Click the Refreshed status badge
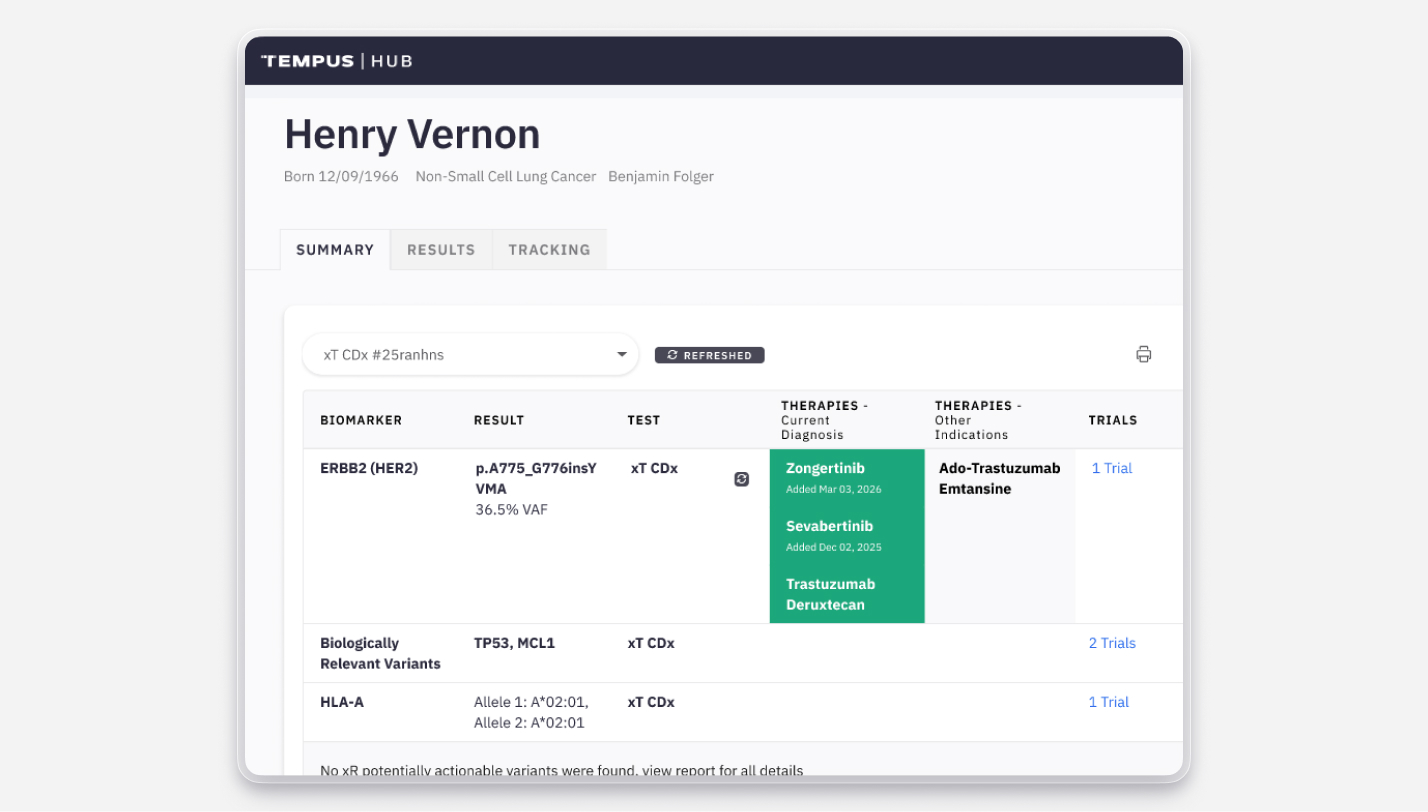The height and width of the screenshot is (812, 1428). (x=709, y=355)
